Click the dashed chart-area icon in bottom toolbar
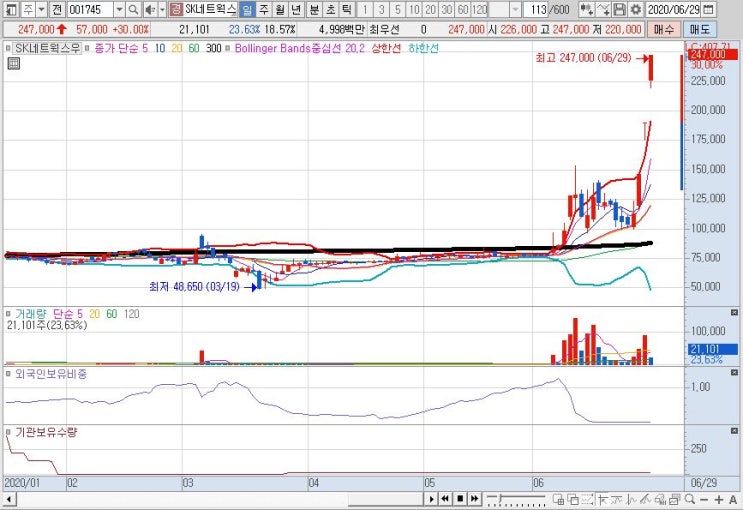 click(x=588, y=499)
